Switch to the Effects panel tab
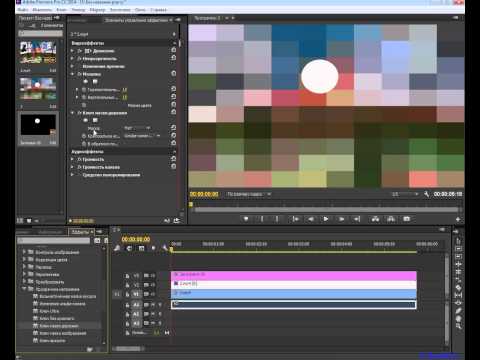The width and height of the screenshot is (480, 360). [x=81, y=232]
